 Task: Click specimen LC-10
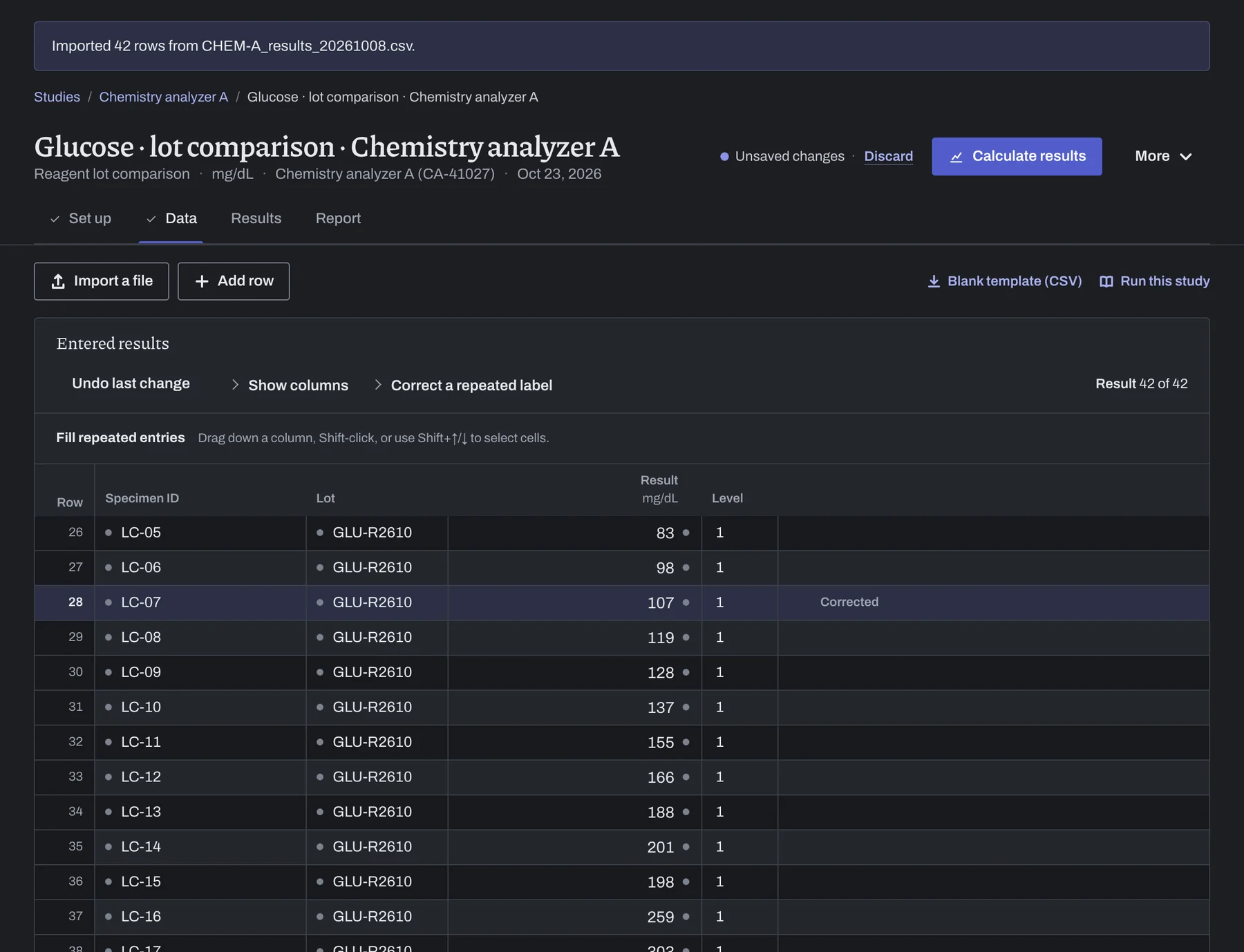pyautogui.click(x=200, y=707)
